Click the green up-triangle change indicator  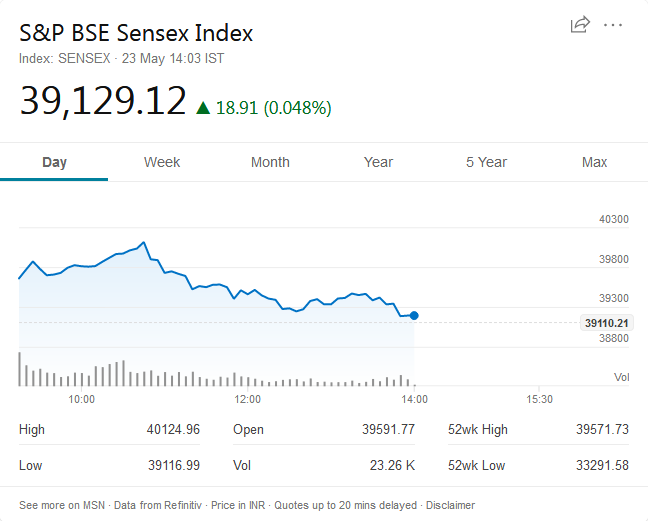(203, 107)
